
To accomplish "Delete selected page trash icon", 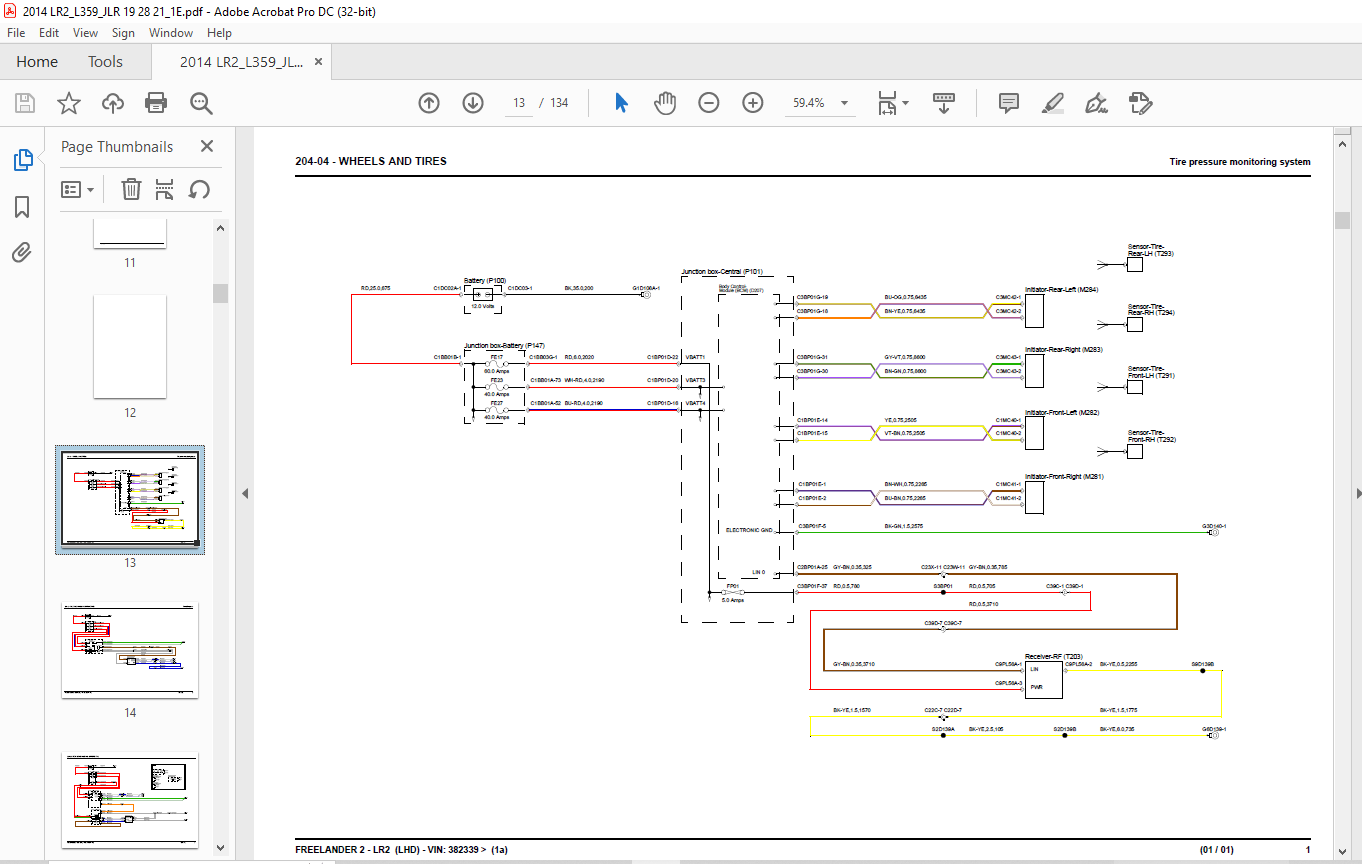I will click(131, 189).
